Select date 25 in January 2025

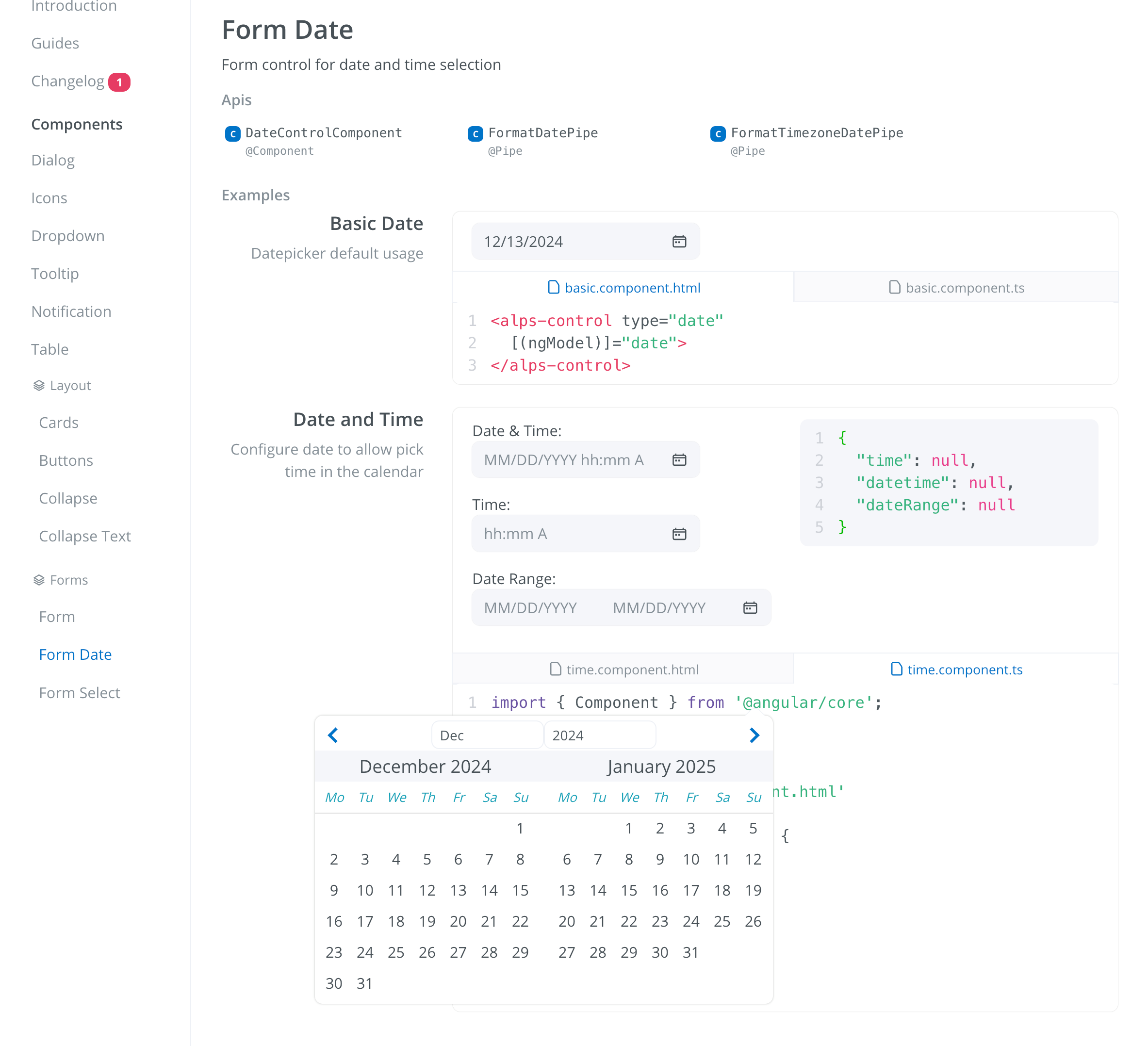(x=721, y=921)
